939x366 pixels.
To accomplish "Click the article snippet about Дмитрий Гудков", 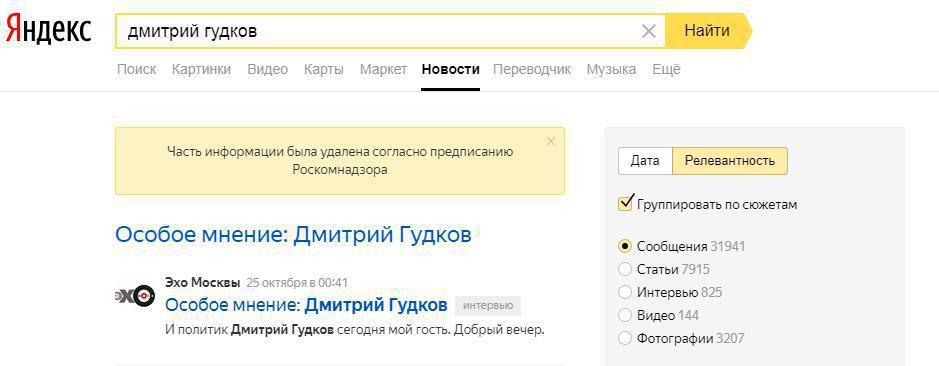I will coord(355,329).
